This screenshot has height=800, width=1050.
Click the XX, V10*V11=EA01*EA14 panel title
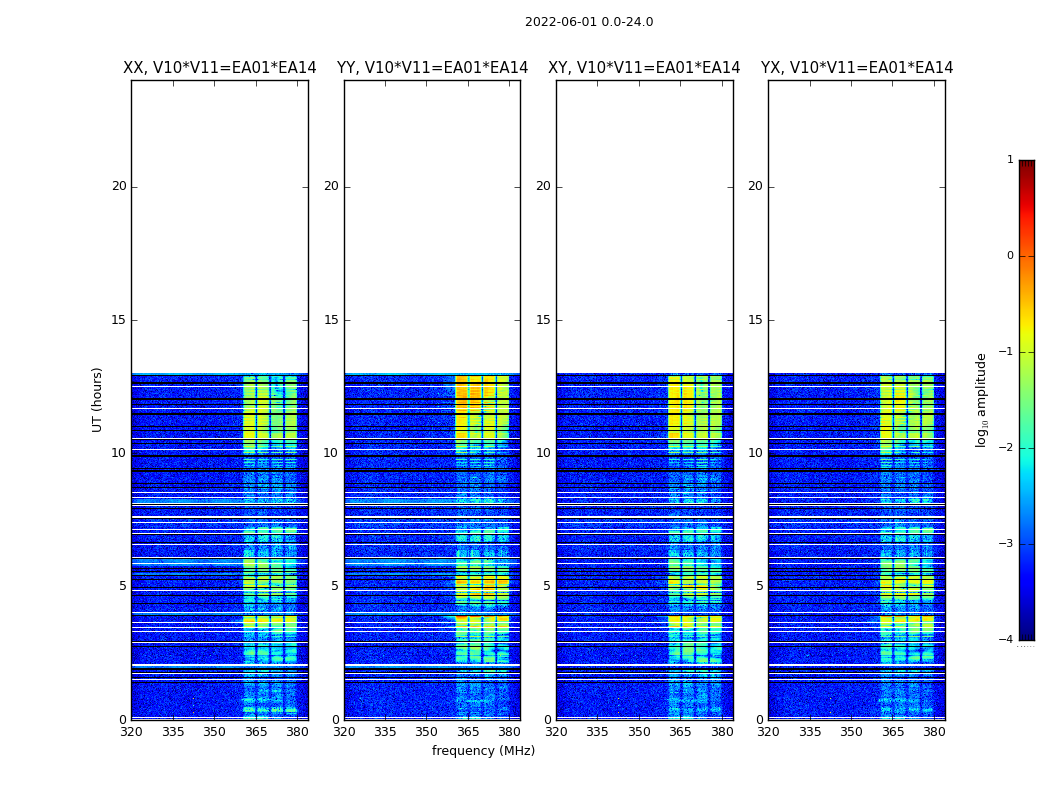pos(220,68)
